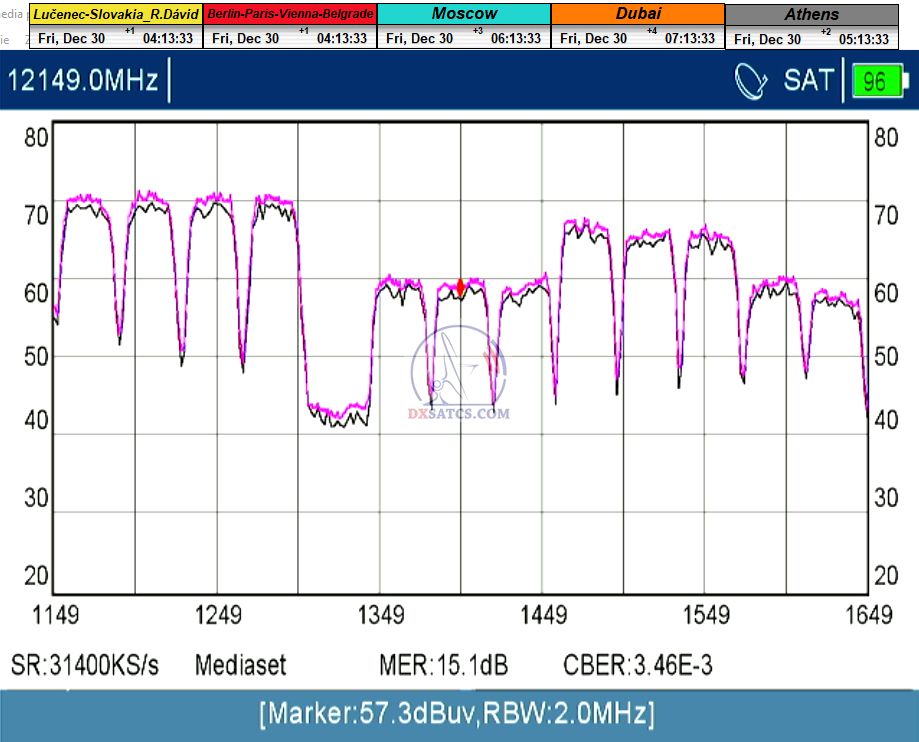
Task: Click the red marker diamond on the spectrum
Action: pyautogui.click(x=460, y=288)
